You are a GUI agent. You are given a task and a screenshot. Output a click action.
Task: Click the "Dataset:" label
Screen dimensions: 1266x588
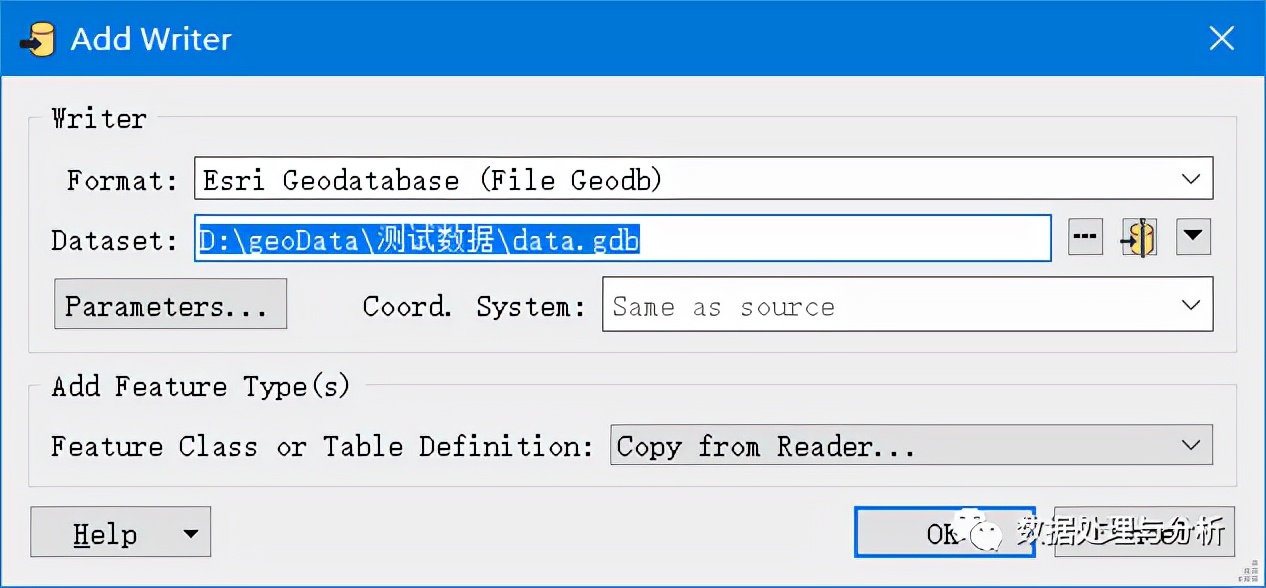click(x=115, y=240)
